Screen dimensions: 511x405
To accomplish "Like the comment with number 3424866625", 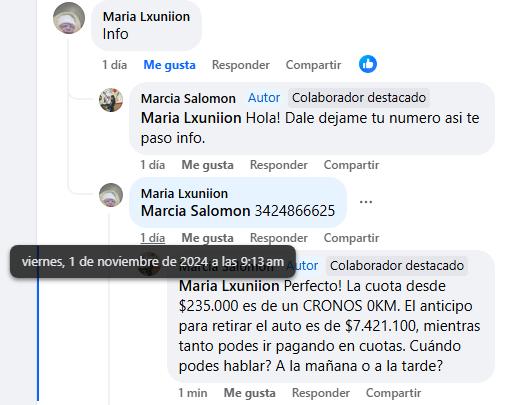I will coord(207,238).
